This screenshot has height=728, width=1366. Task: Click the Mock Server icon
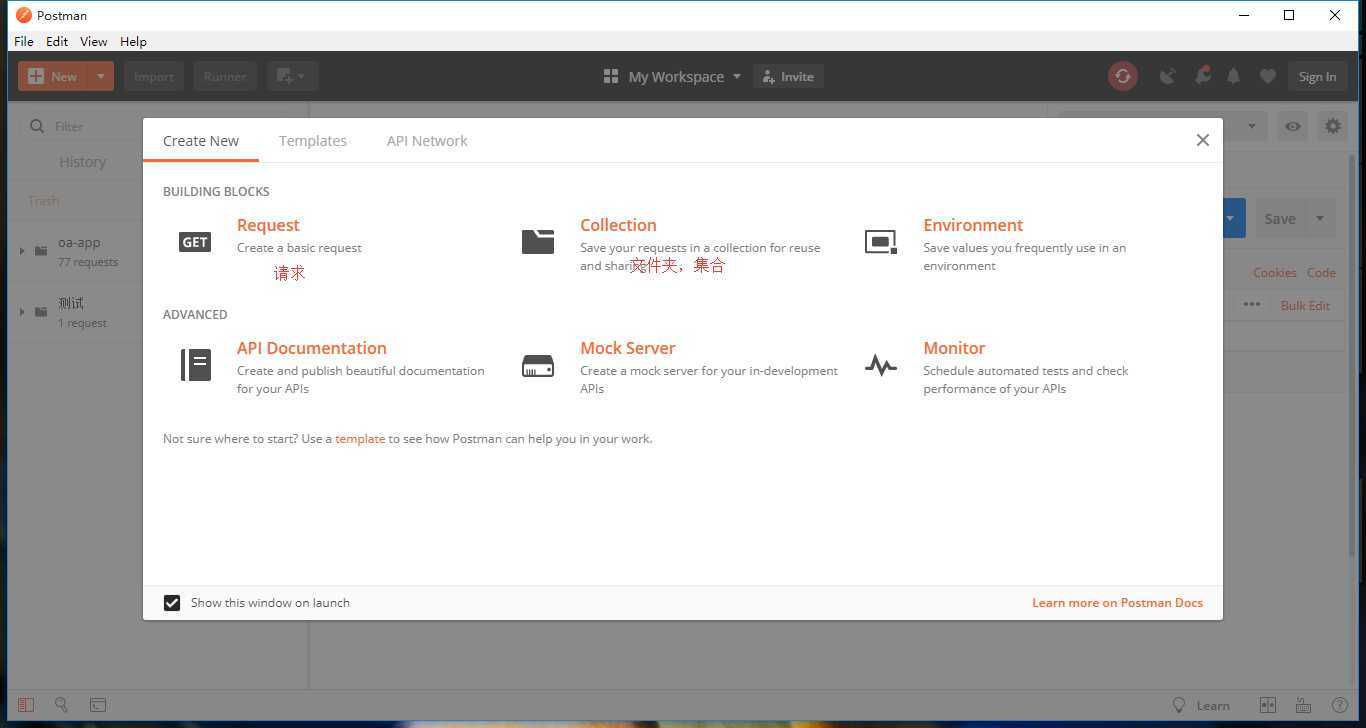tap(538, 366)
